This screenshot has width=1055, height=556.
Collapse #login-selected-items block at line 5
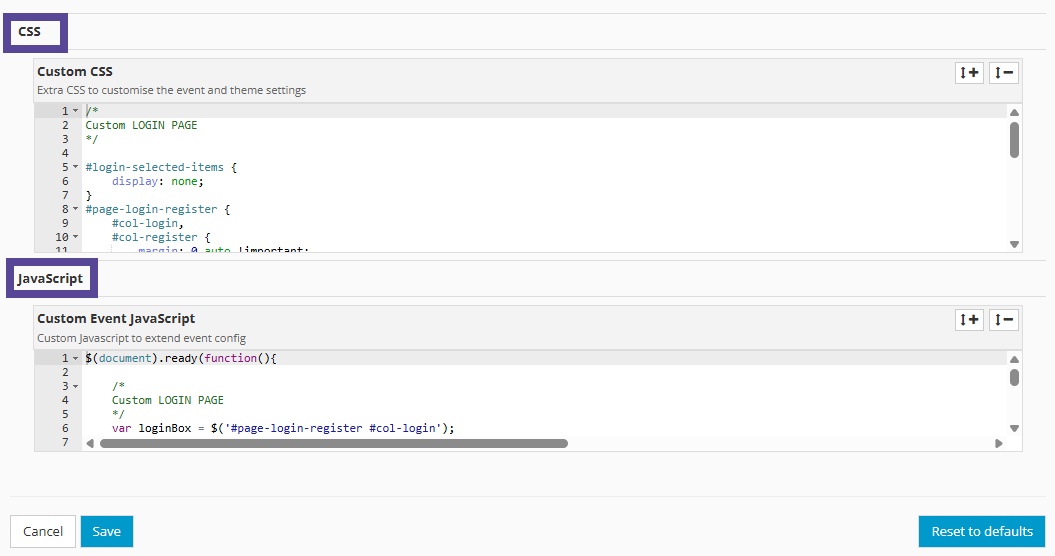[75, 167]
